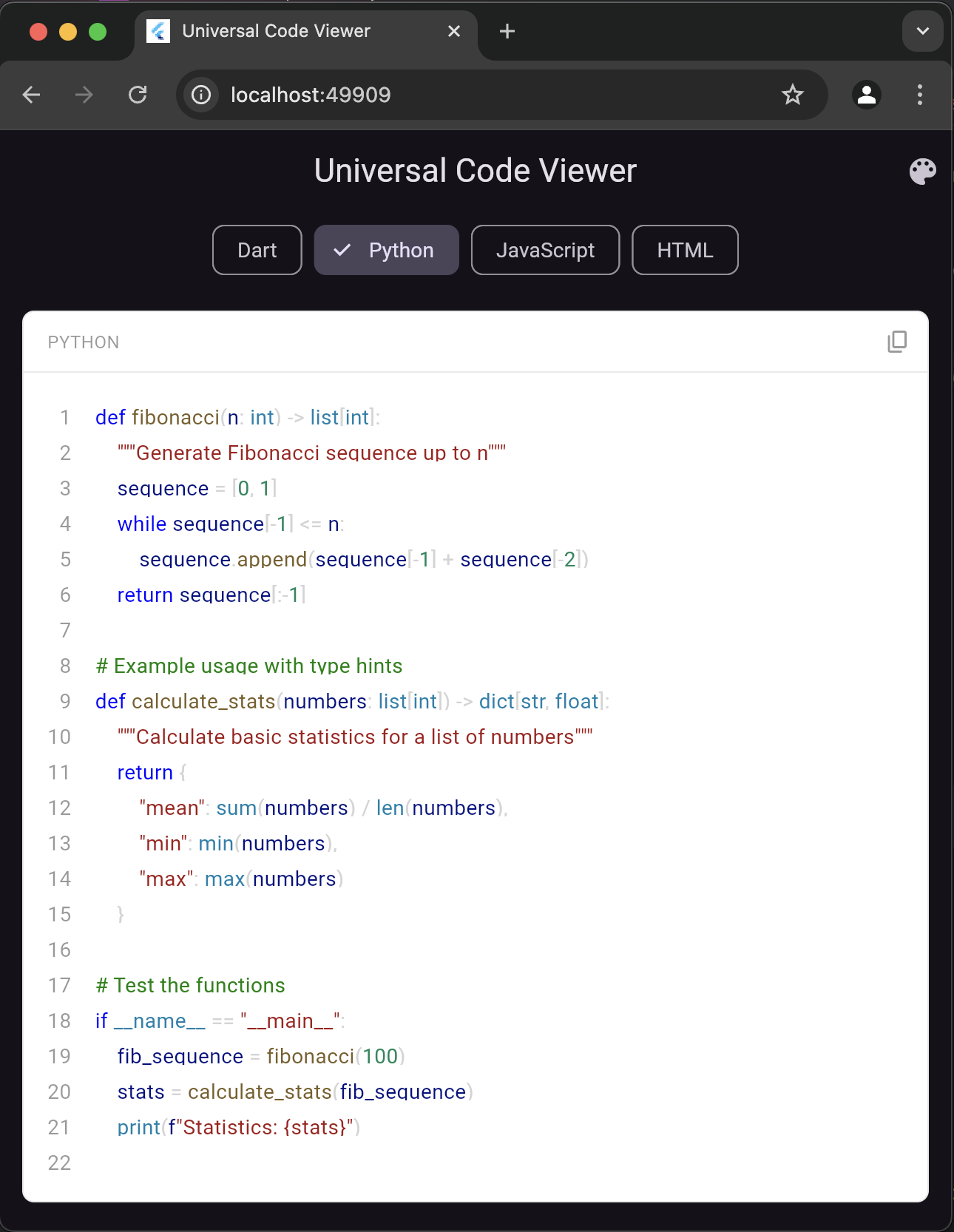Click the 'while sequence[-1] <= n' line
954x1232 pixels.
tap(231, 524)
